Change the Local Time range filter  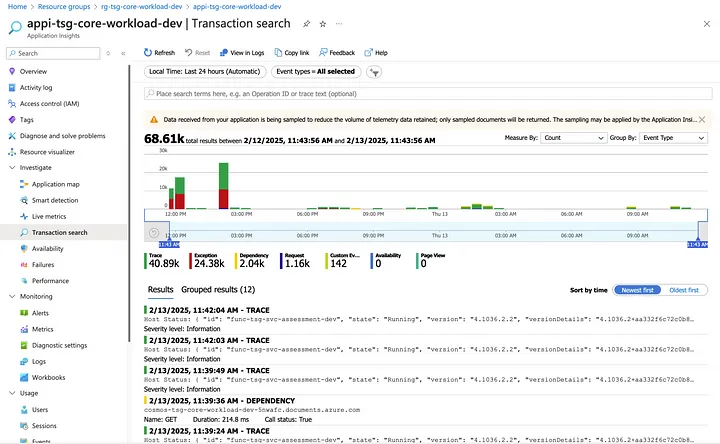pyautogui.click(x=205, y=72)
